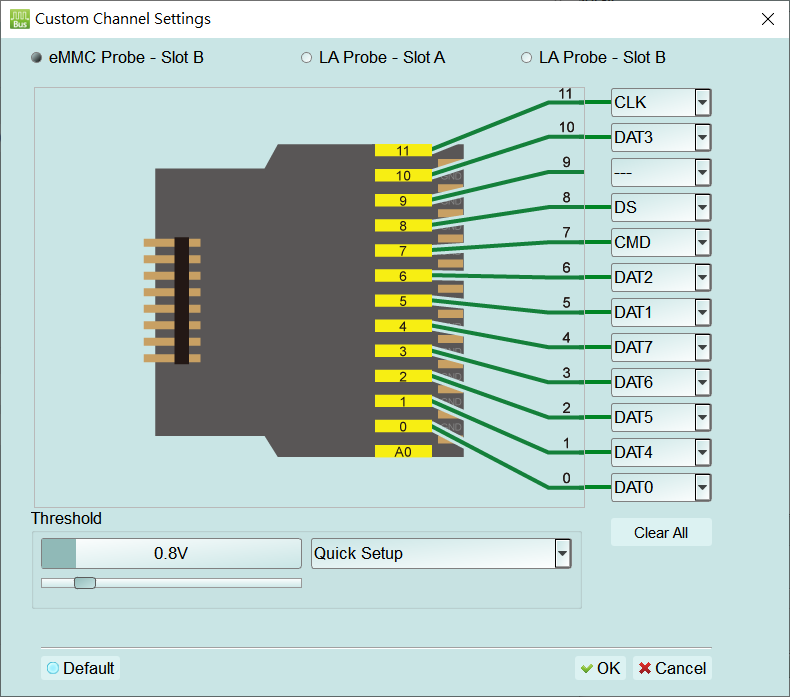This screenshot has width=790, height=697.
Task: Confirm settings with OK button
Action: point(600,668)
